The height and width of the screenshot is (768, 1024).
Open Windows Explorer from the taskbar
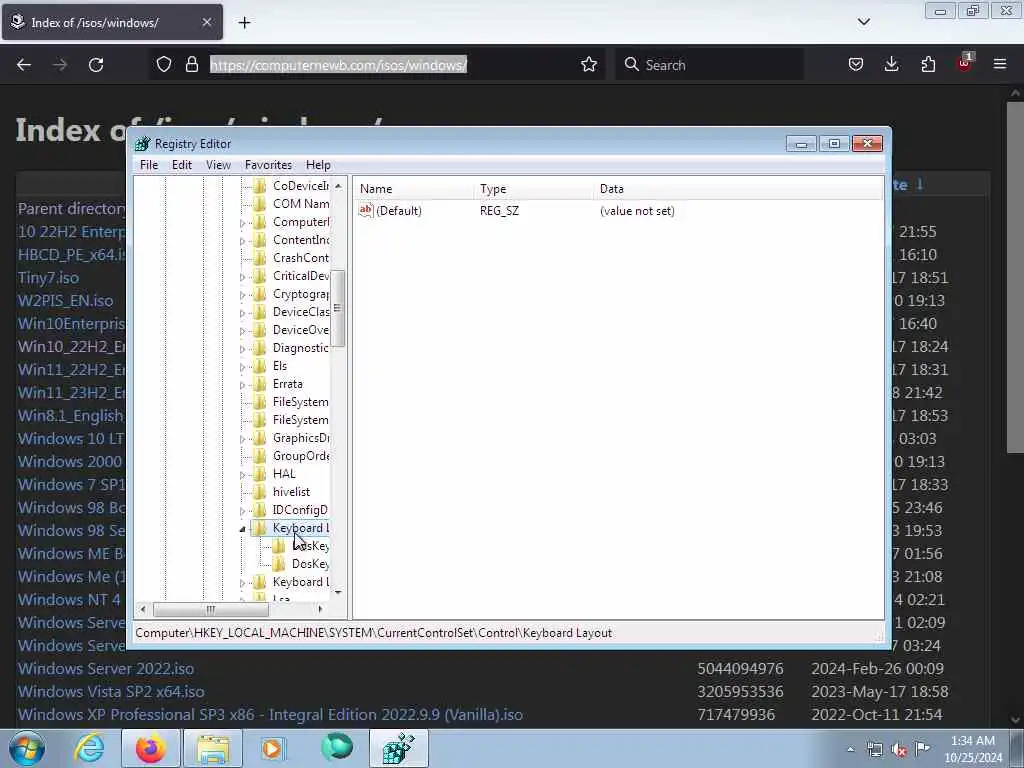tap(213, 748)
